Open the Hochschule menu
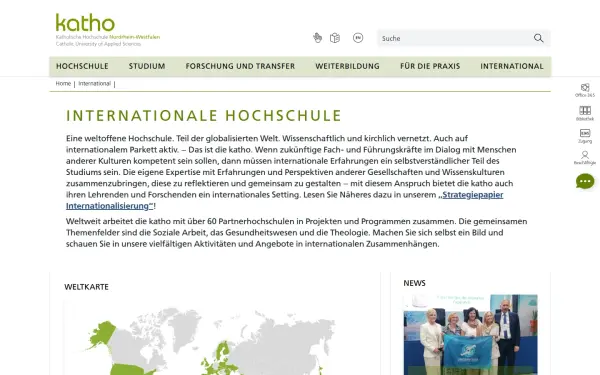 (82, 66)
